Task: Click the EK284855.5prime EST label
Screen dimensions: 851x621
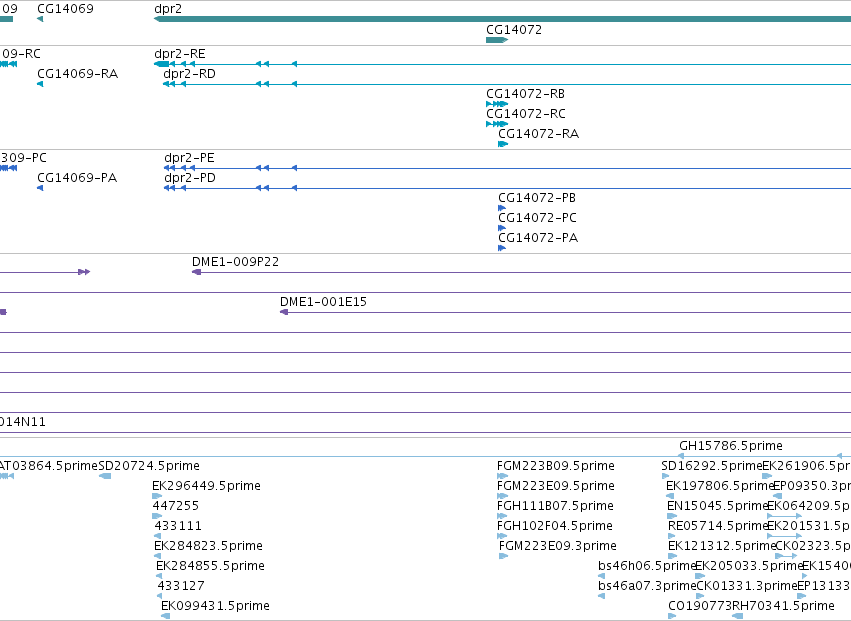Action: tap(211, 566)
